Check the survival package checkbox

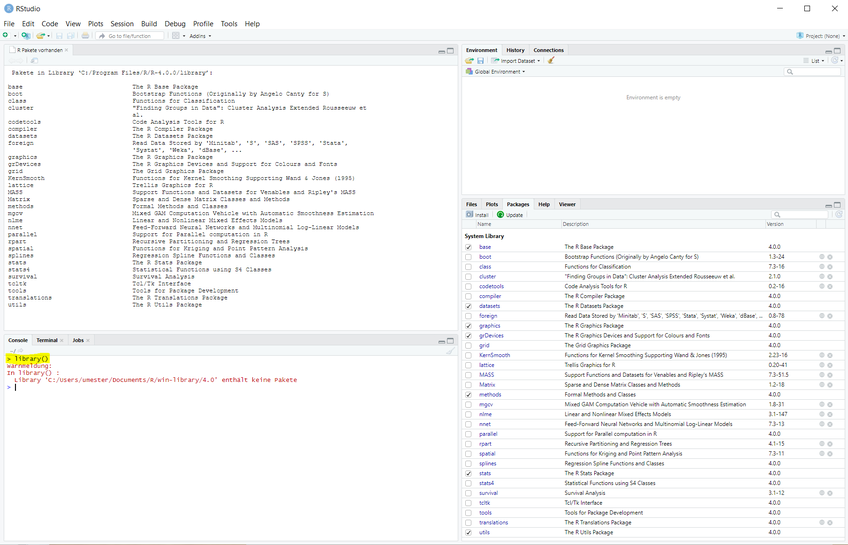coord(468,493)
